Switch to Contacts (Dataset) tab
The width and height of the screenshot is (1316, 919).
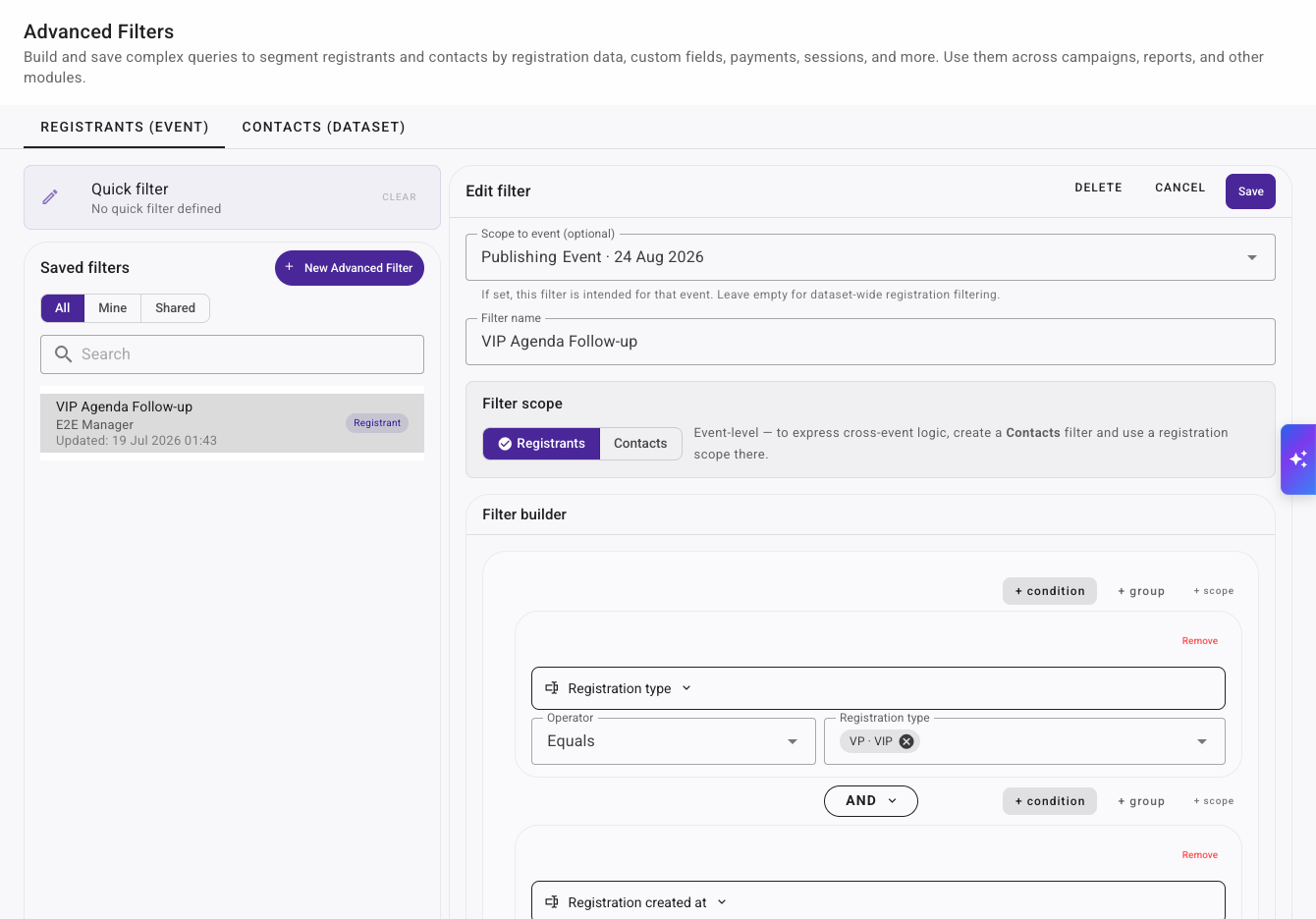[324, 127]
